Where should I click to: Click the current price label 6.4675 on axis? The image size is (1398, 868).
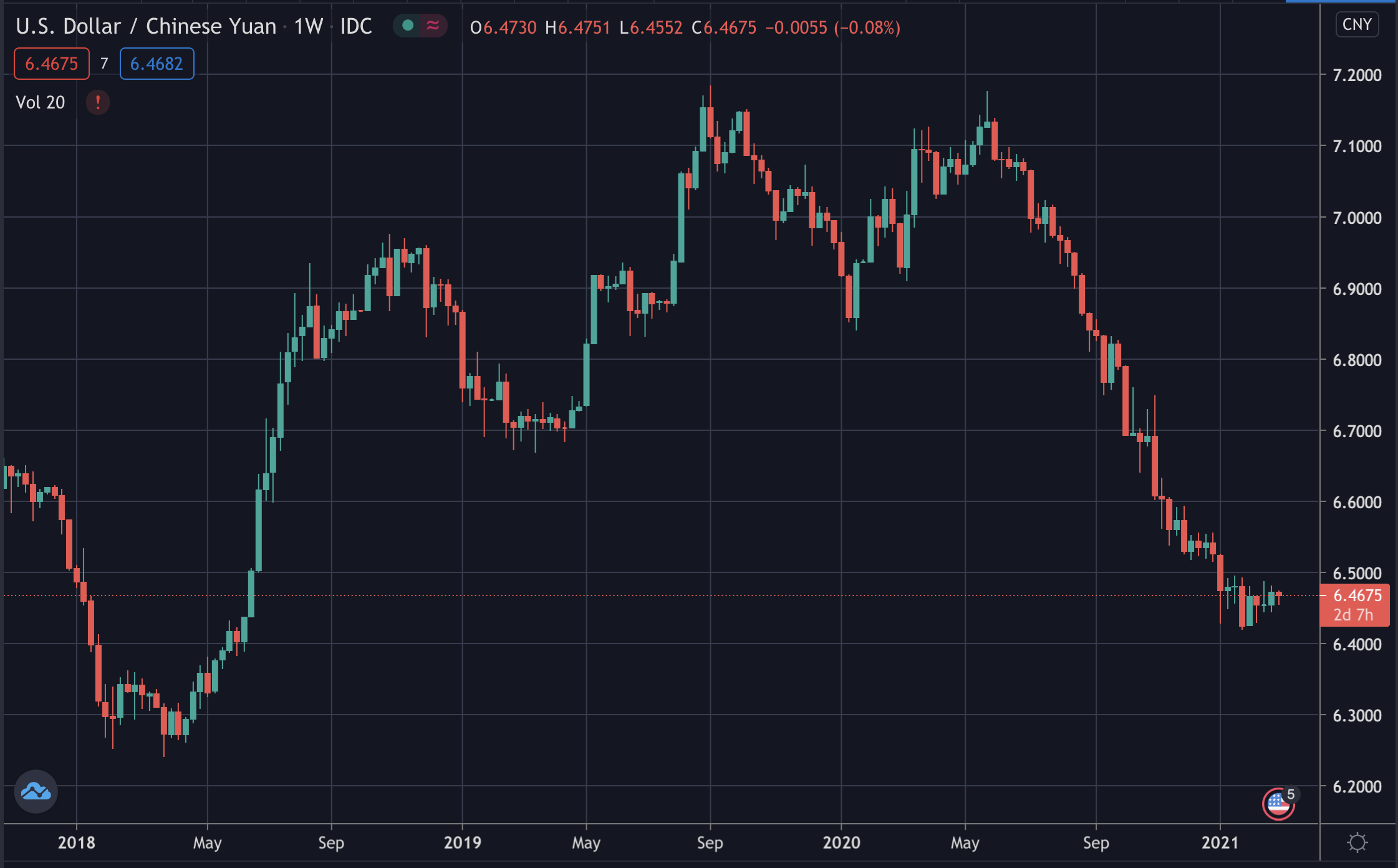pos(1357,595)
